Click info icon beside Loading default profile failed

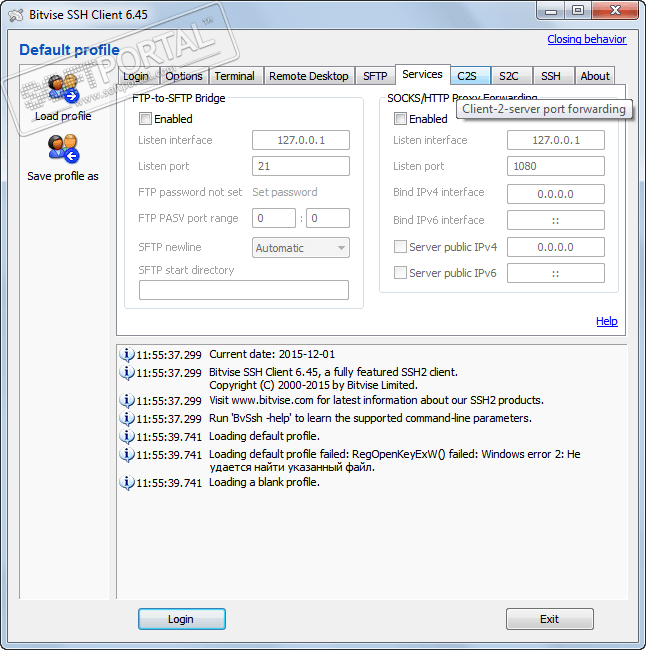[x=127, y=455]
